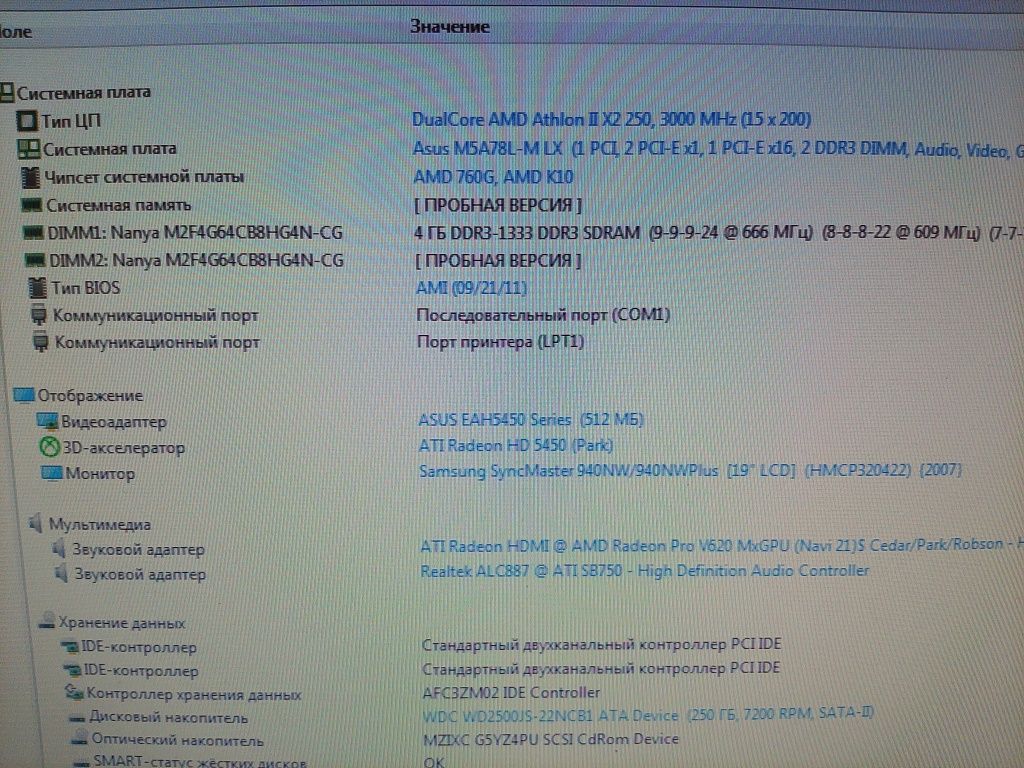
Task: Open the ATI Radeon HD 5450 (Park) link
Action: [515, 445]
